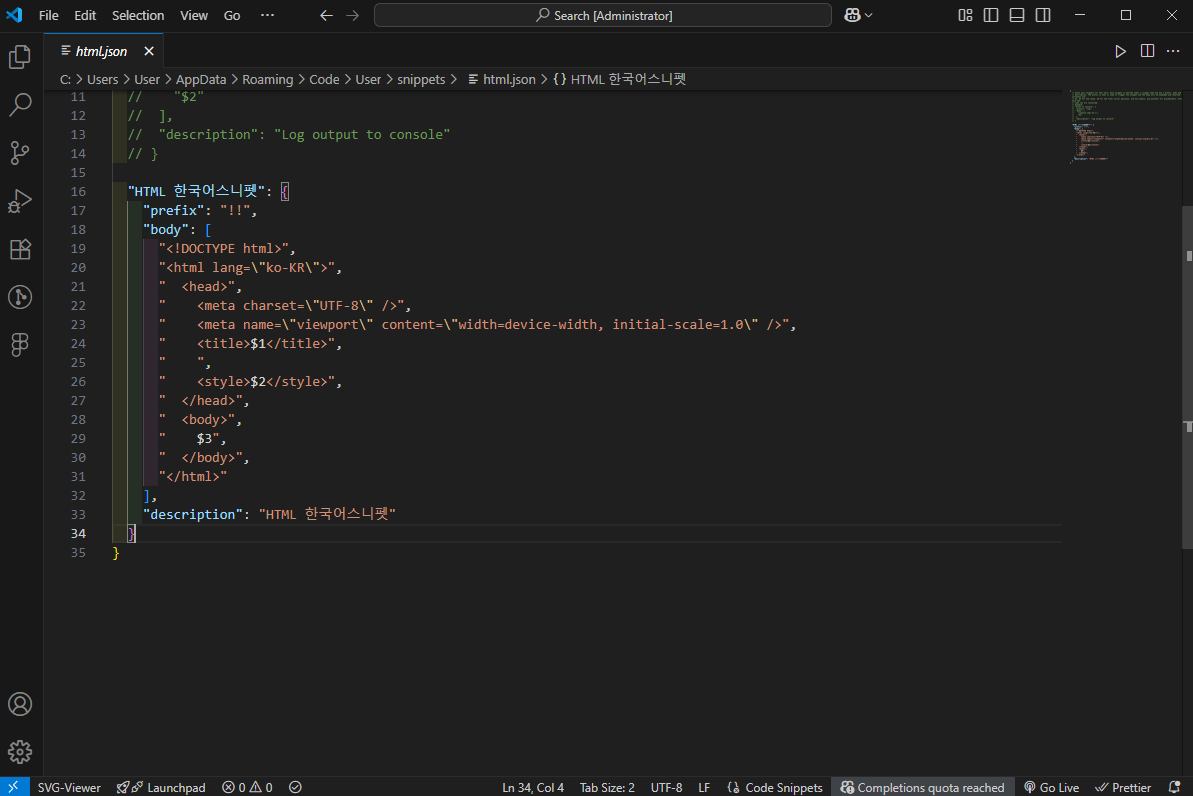Image resolution: width=1193 pixels, height=796 pixels.
Task: Click the VS Code logo icon
Action: [x=14, y=15]
